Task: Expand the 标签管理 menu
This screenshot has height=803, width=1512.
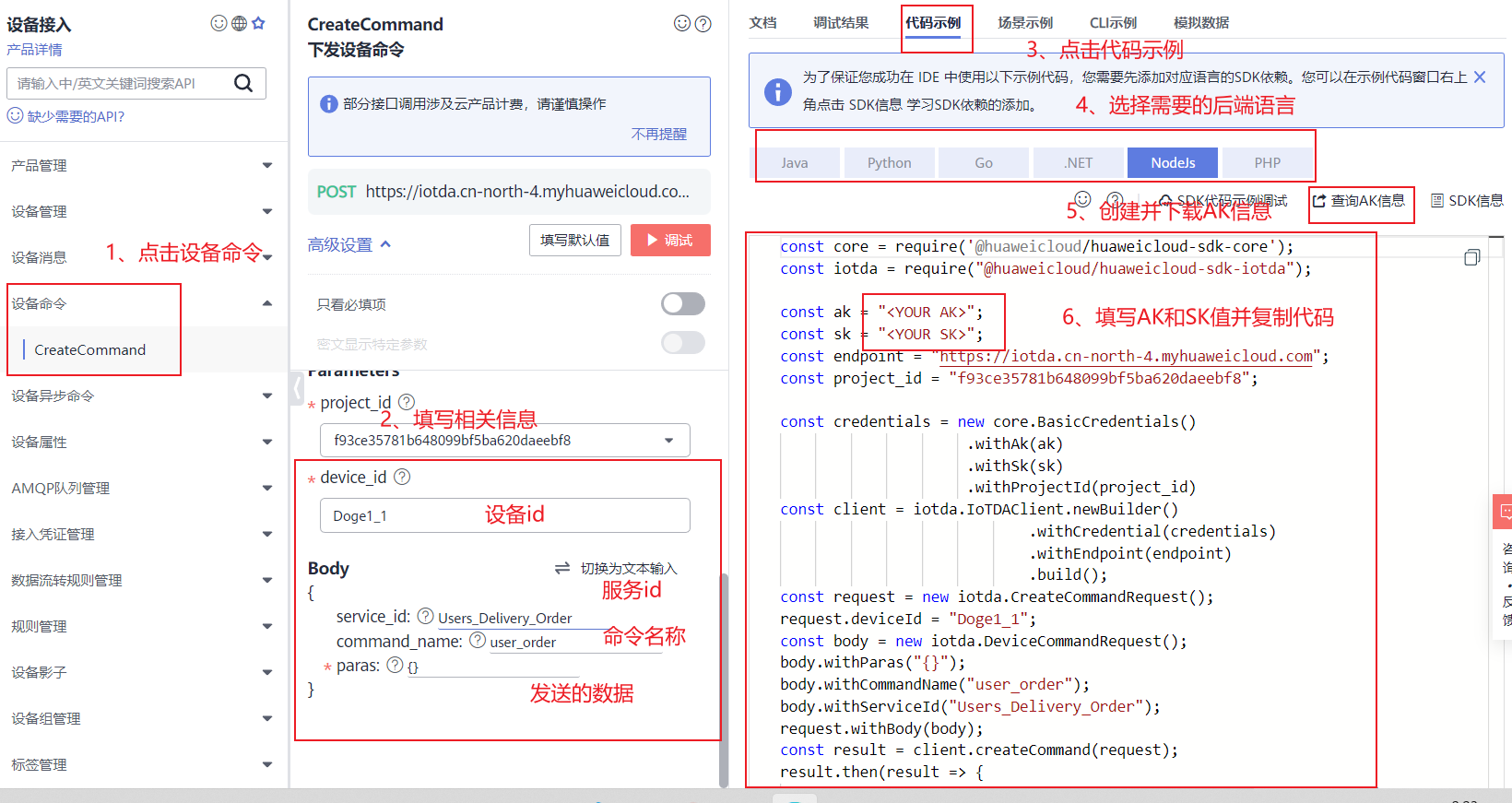Action: [144, 764]
